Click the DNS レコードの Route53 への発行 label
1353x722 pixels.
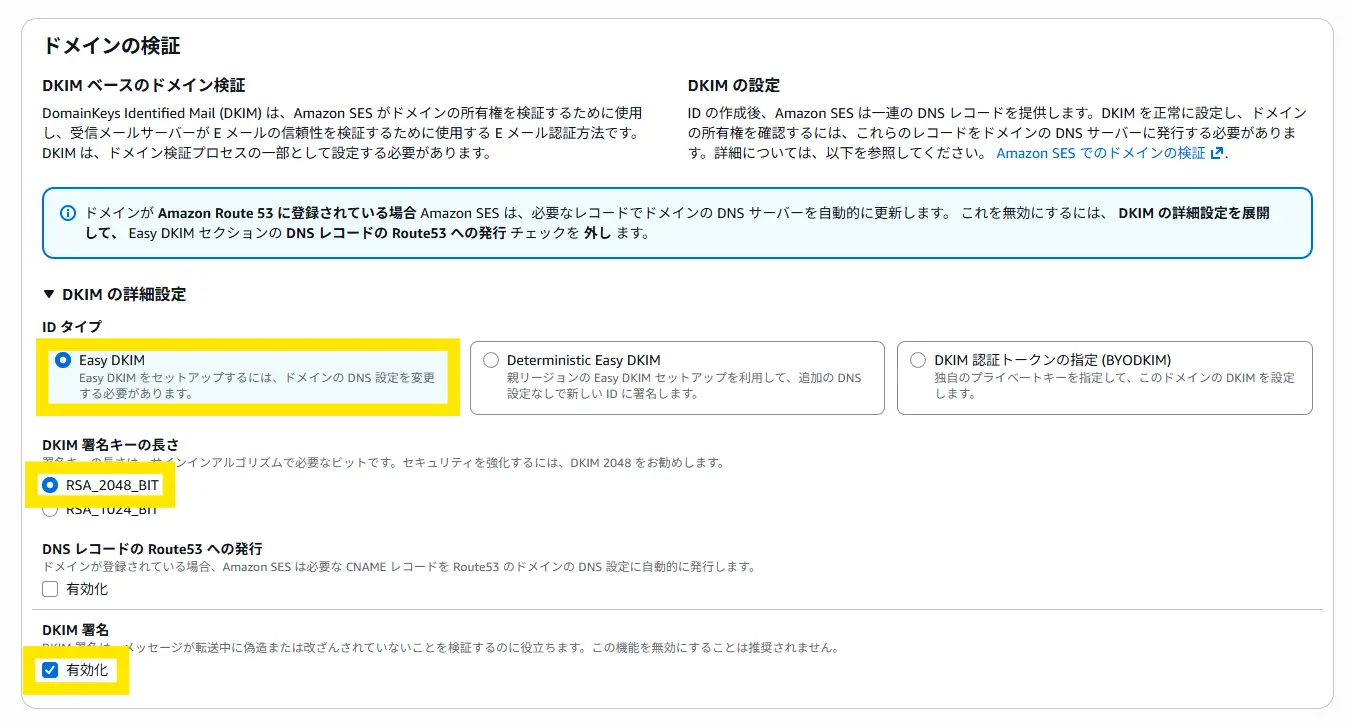[x=152, y=548]
